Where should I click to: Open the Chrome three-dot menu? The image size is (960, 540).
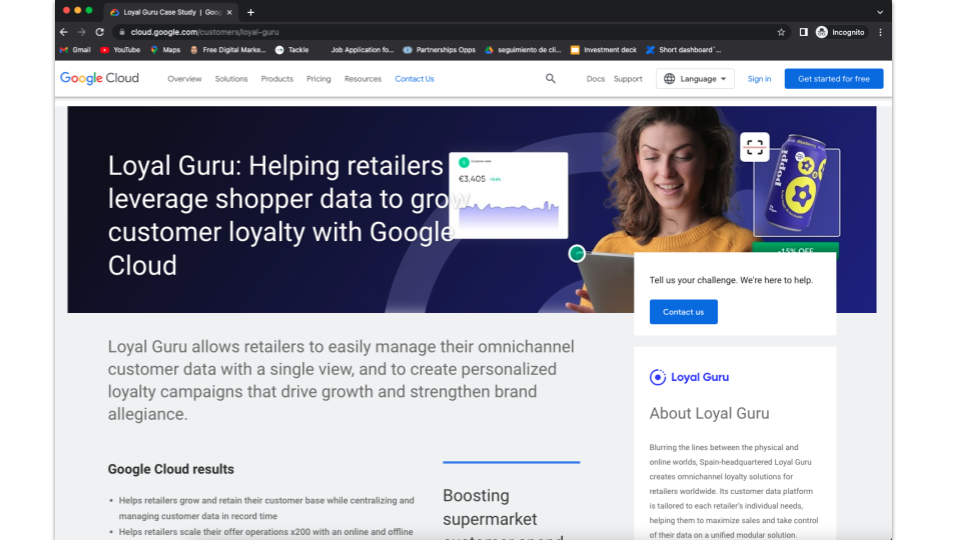click(x=881, y=32)
